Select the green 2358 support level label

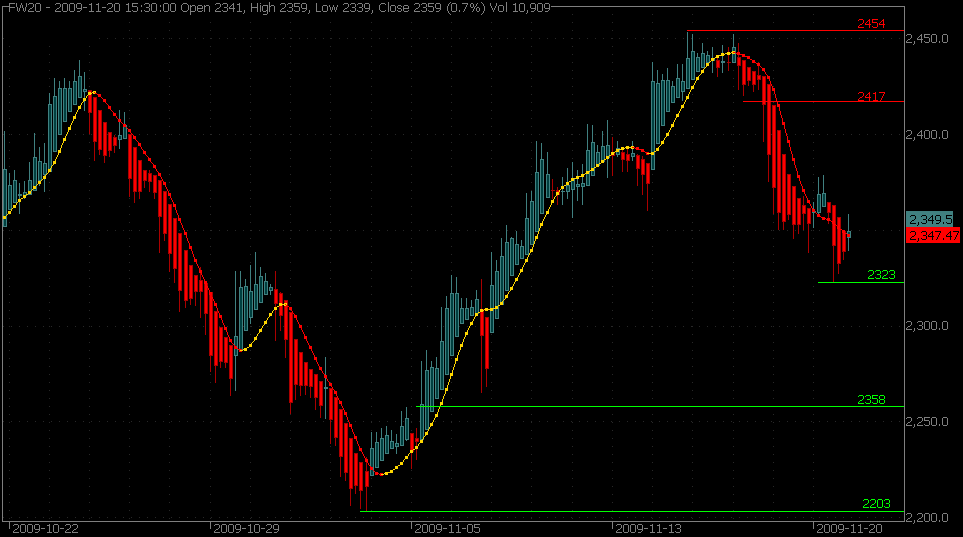[x=871, y=400]
